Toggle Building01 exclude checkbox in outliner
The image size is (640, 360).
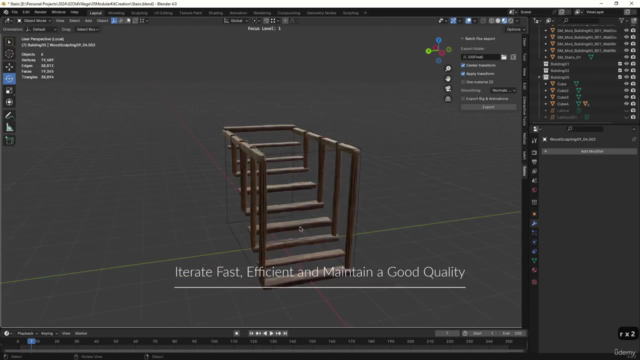click(x=620, y=64)
